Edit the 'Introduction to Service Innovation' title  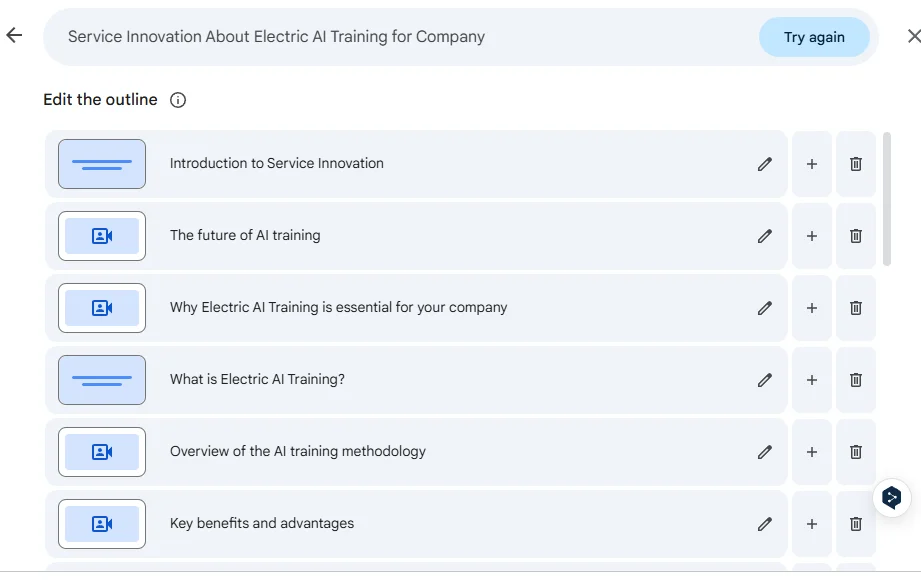[x=764, y=164]
